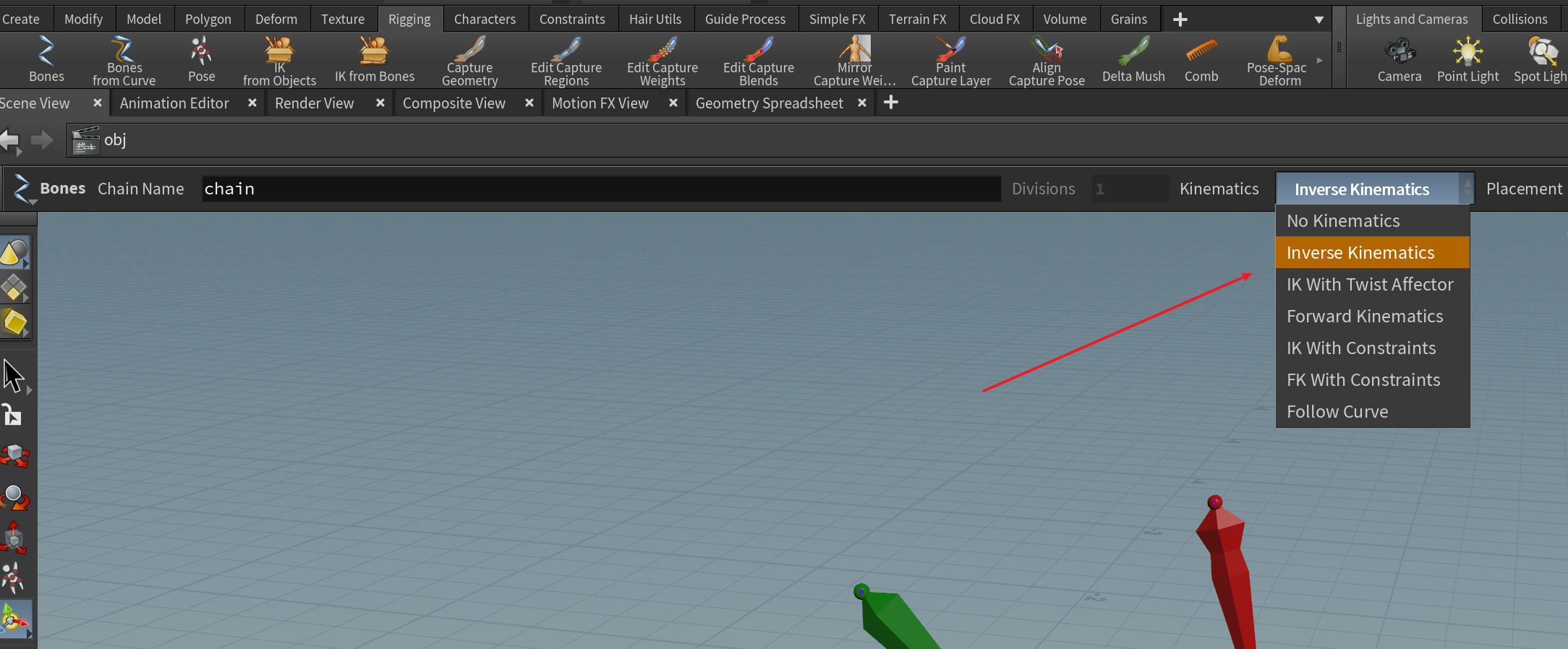The width and height of the screenshot is (1568, 649).
Task: Choose IK With Twist Affector
Action: (1373, 285)
